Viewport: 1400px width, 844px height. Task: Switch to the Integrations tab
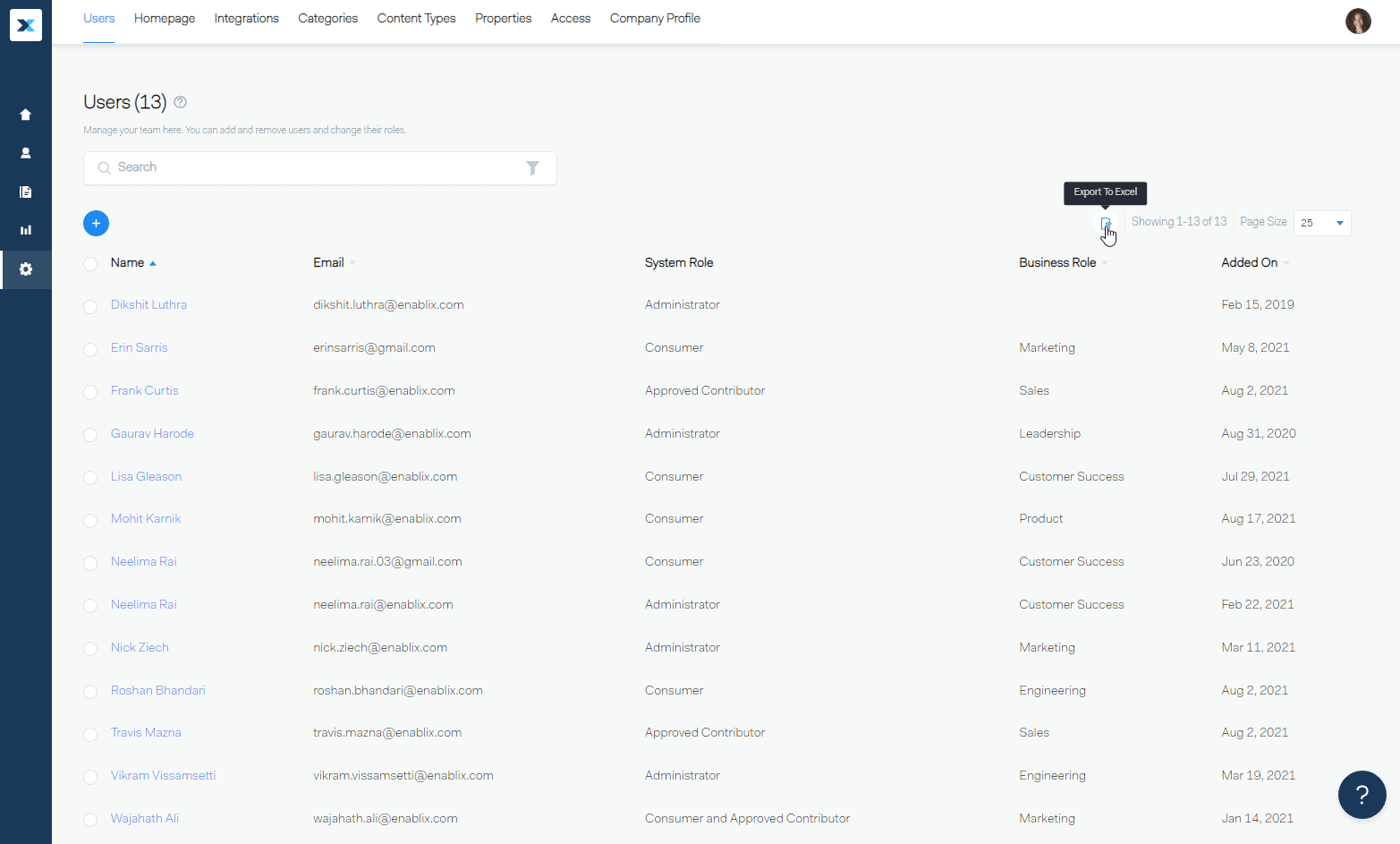(246, 18)
